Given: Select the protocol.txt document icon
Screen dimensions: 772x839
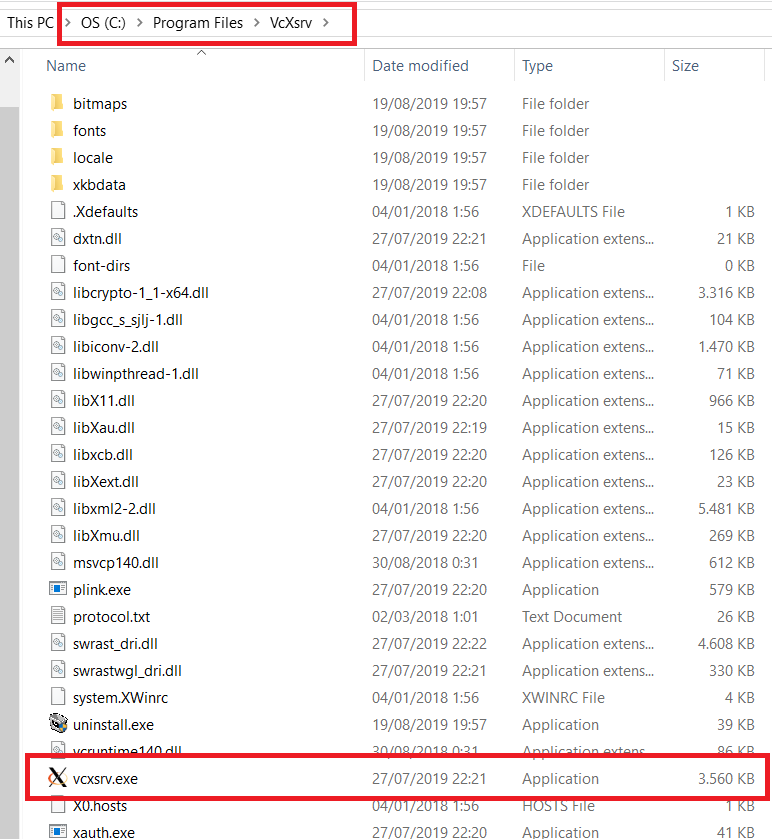Looking at the screenshot, I should [x=58, y=615].
